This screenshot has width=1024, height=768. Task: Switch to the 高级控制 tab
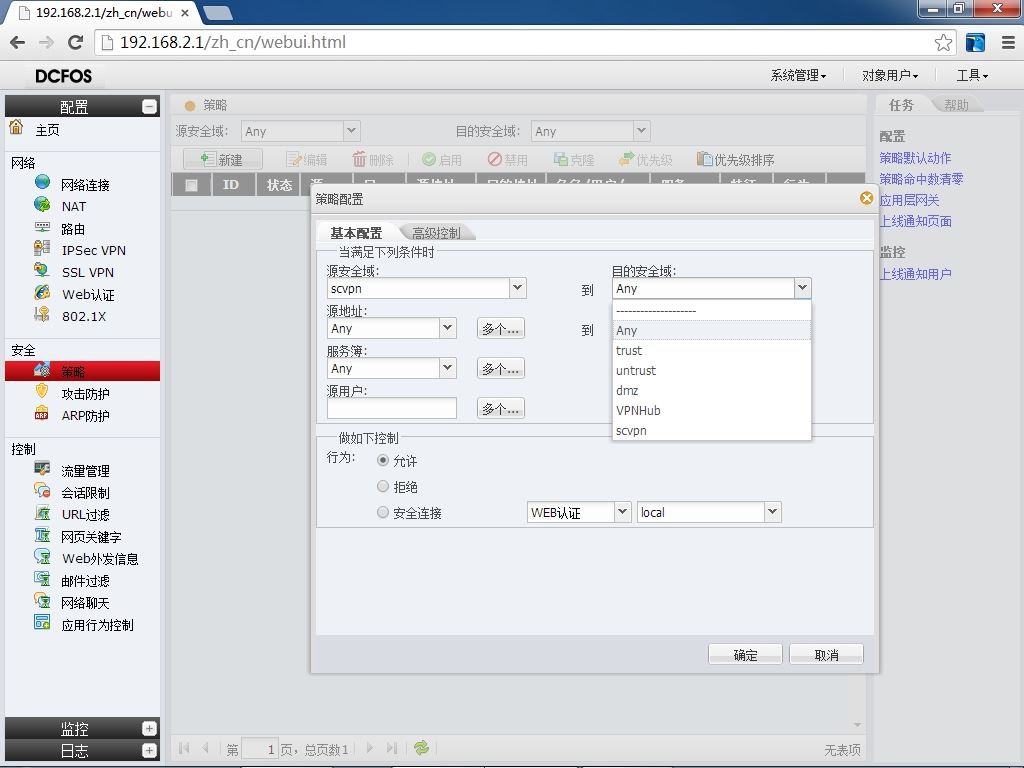click(436, 232)
